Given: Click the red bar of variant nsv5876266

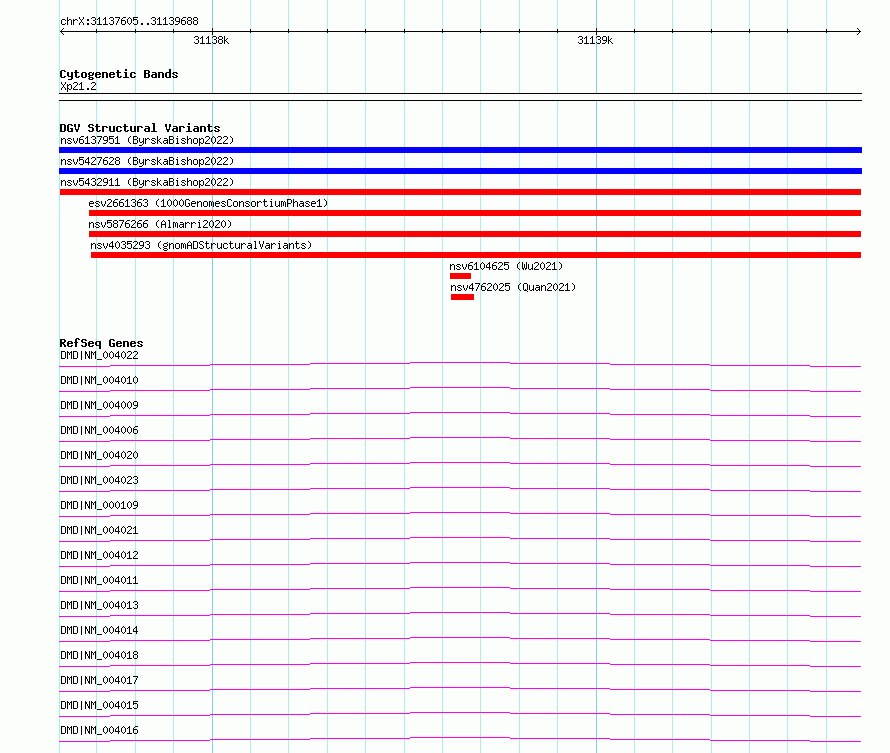Looking at the screenshot, I should point(475,234).
